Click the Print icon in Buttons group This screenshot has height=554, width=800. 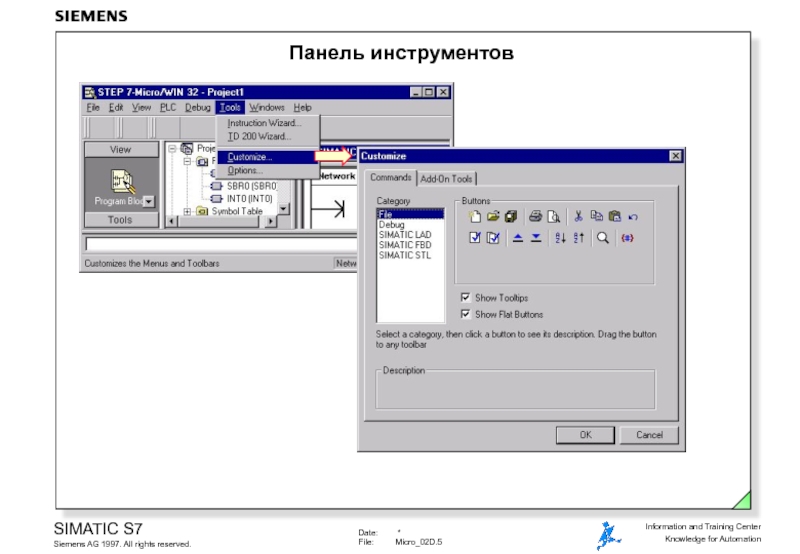pos(535,217)
